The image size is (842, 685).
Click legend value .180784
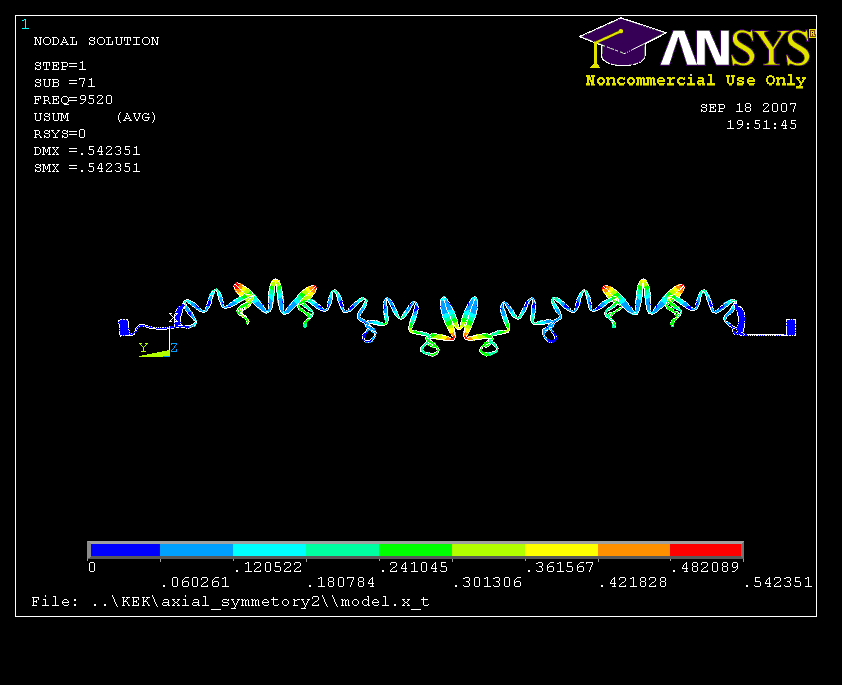click(341, 582)
